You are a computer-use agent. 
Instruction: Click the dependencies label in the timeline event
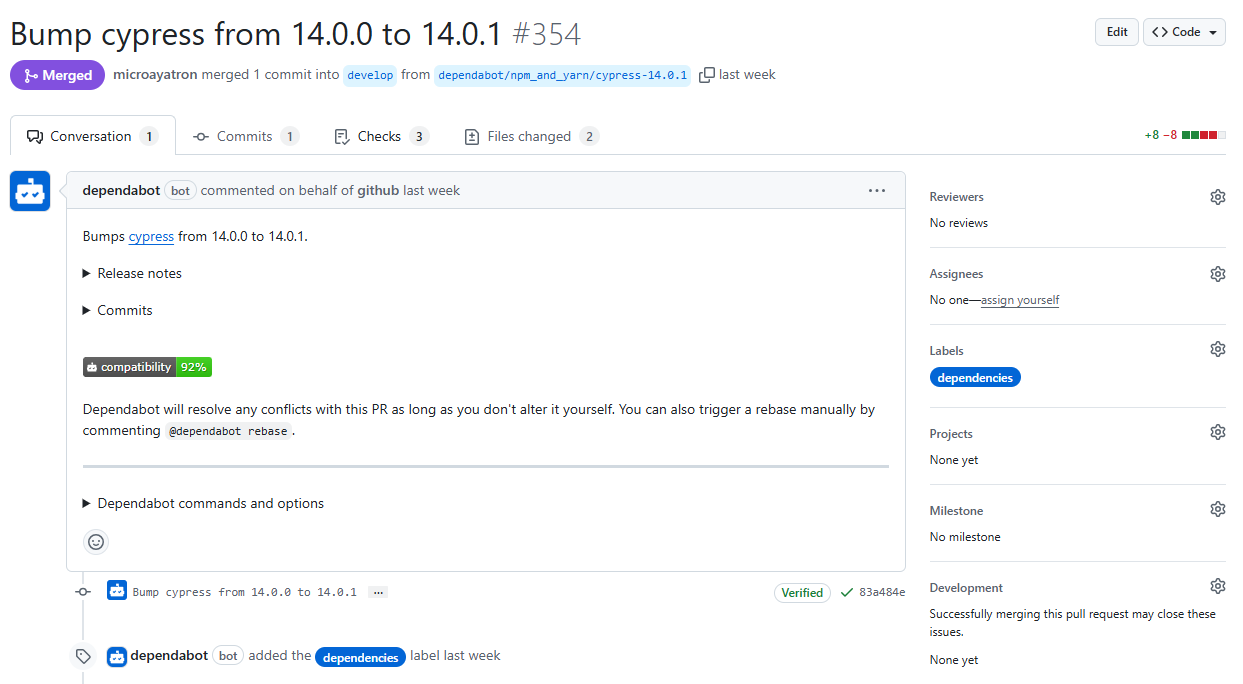point(360,657)
